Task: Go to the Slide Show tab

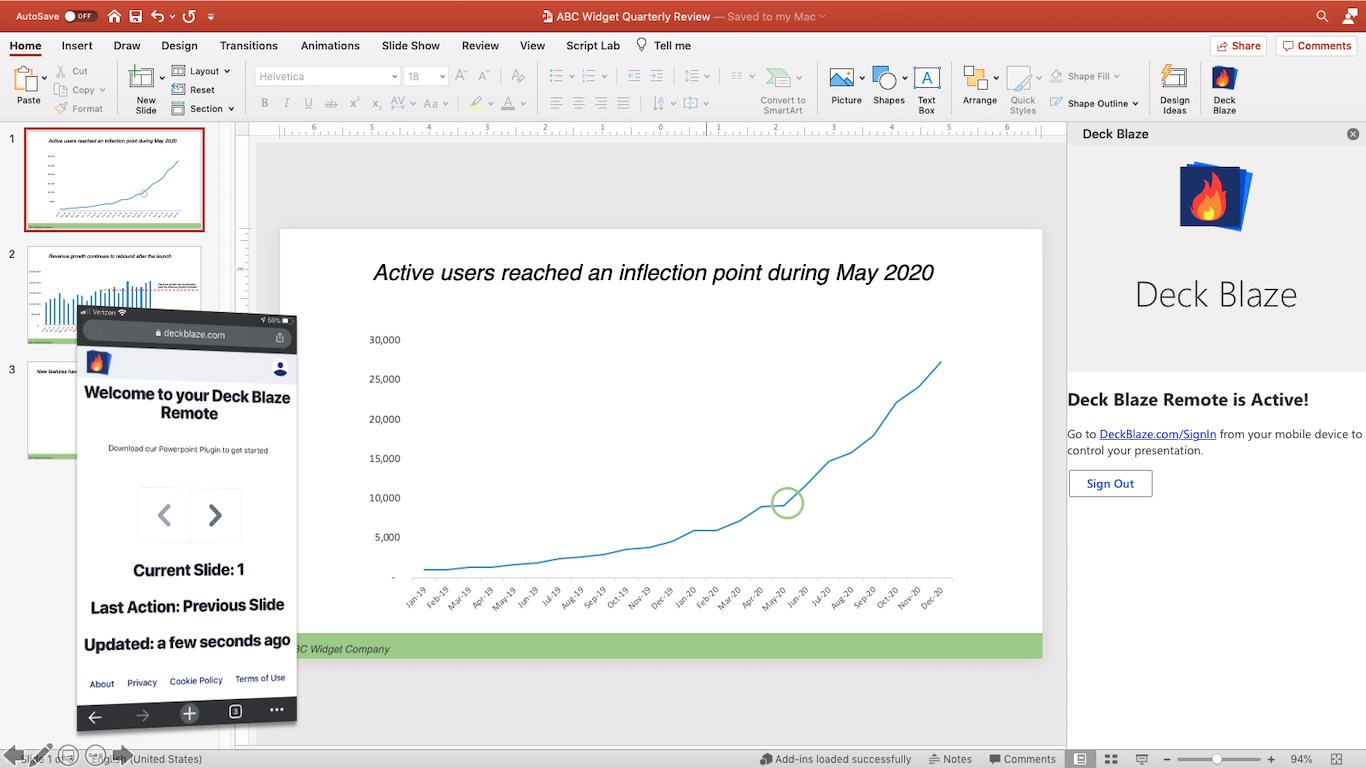Action: point(411,45)
